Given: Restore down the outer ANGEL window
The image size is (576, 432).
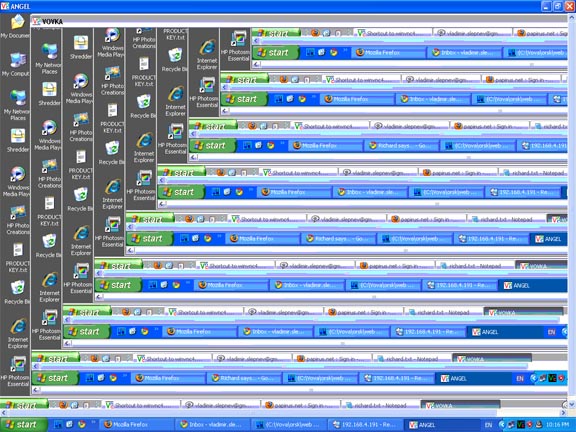Looking at the screenshot, I should 558,6.
